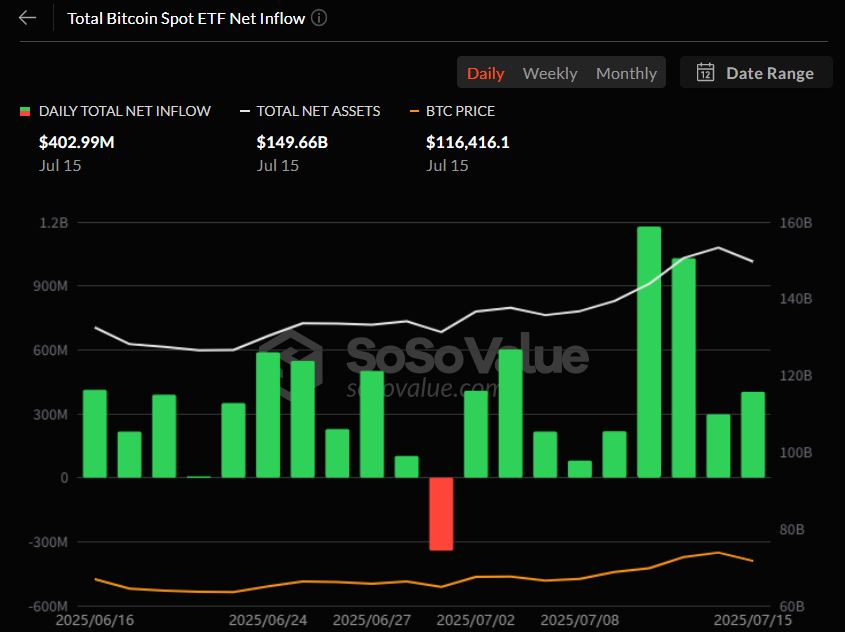Hide the BTC Price series
845x632 pixels.
click(460, 112)
